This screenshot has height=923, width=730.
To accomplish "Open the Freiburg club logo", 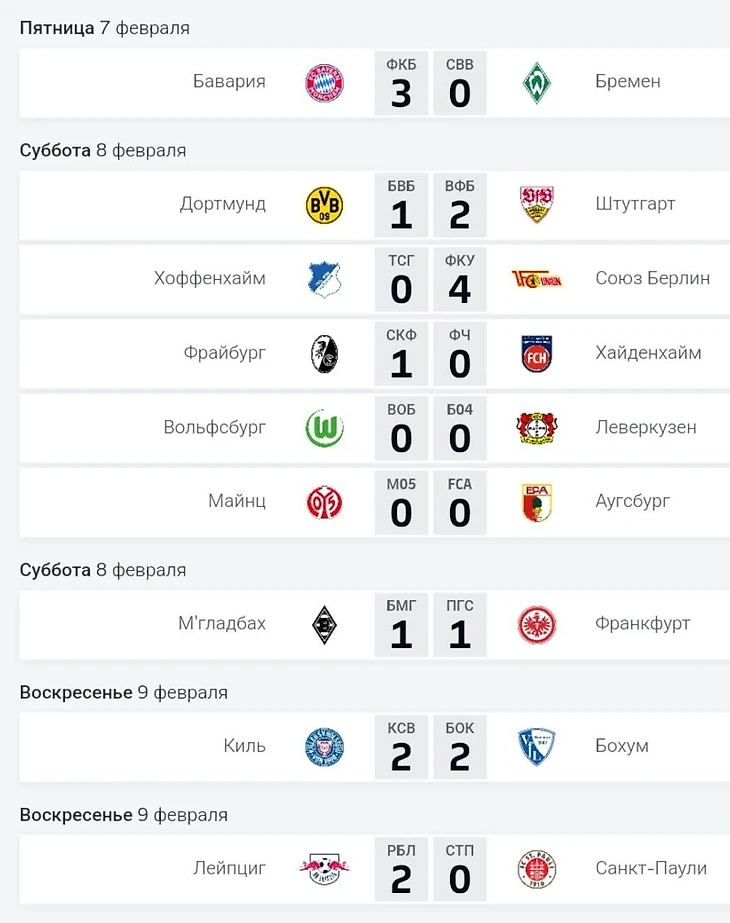I will coord(324,354).
